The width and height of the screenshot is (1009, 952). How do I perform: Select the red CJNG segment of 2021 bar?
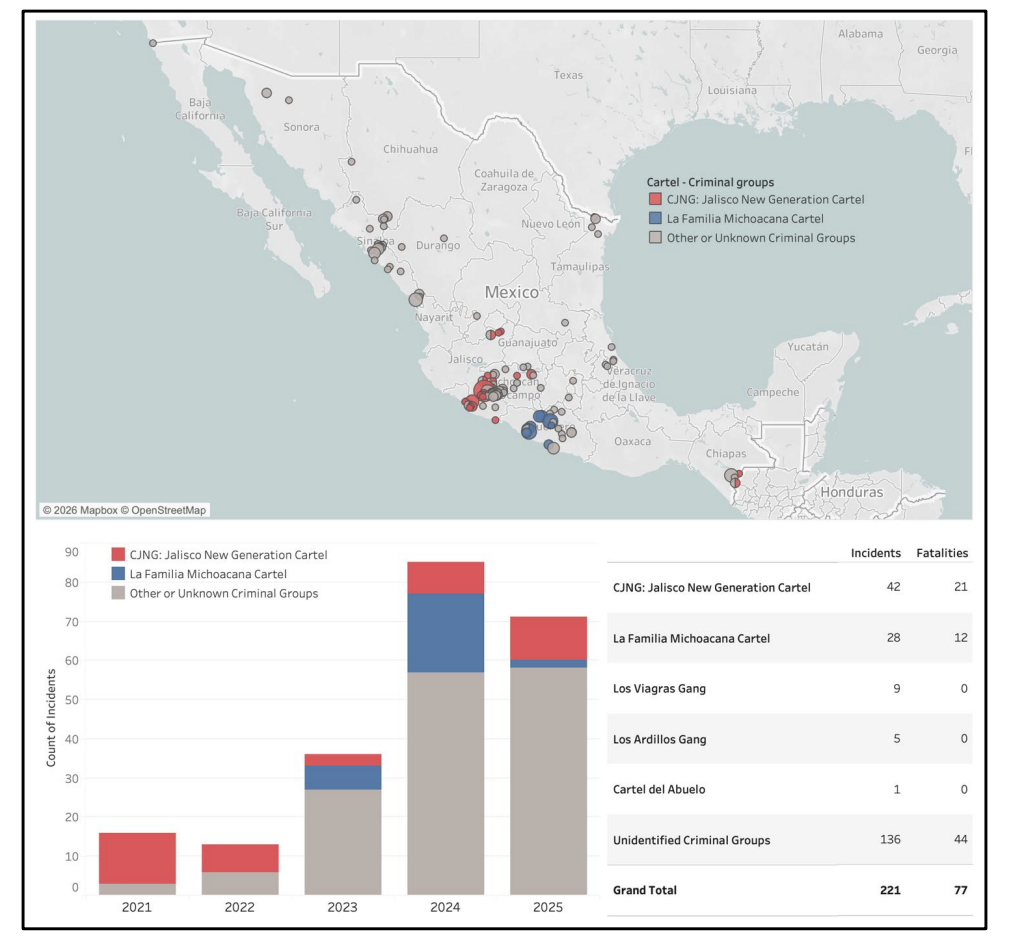tap(137, 857)
